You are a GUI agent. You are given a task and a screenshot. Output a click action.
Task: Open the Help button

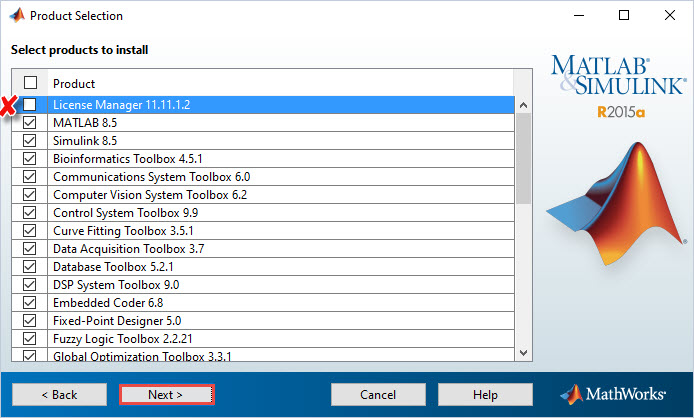coord(485,394)
